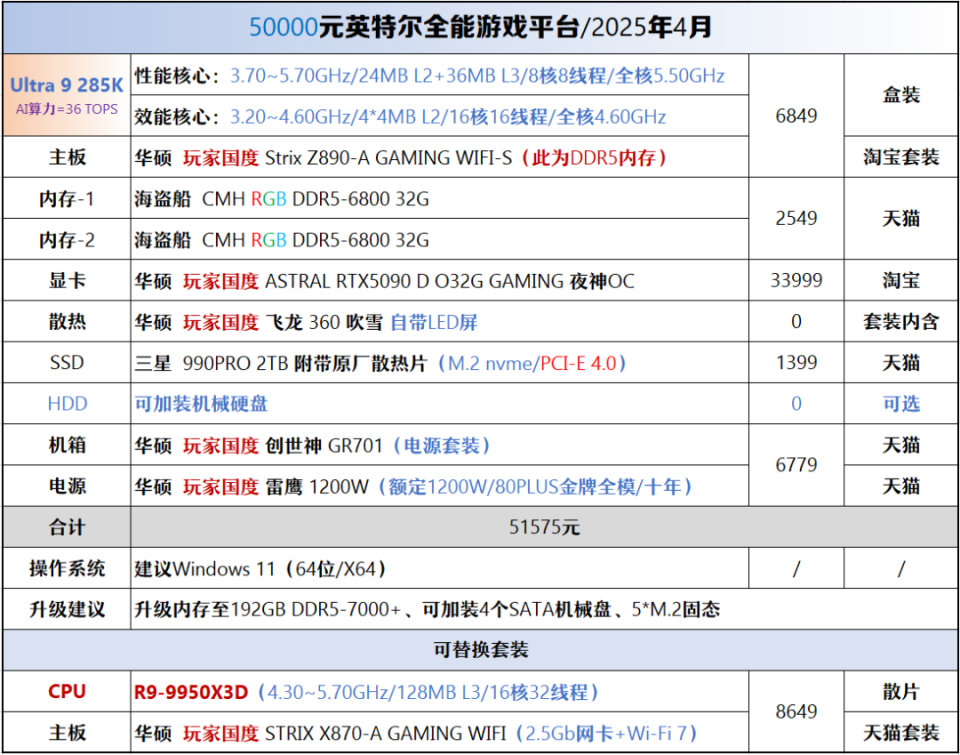The width and height of the screenshot is (960, 755).
Task: Click the 淘宝套装 cell
Action: click(x=901, y=157)
